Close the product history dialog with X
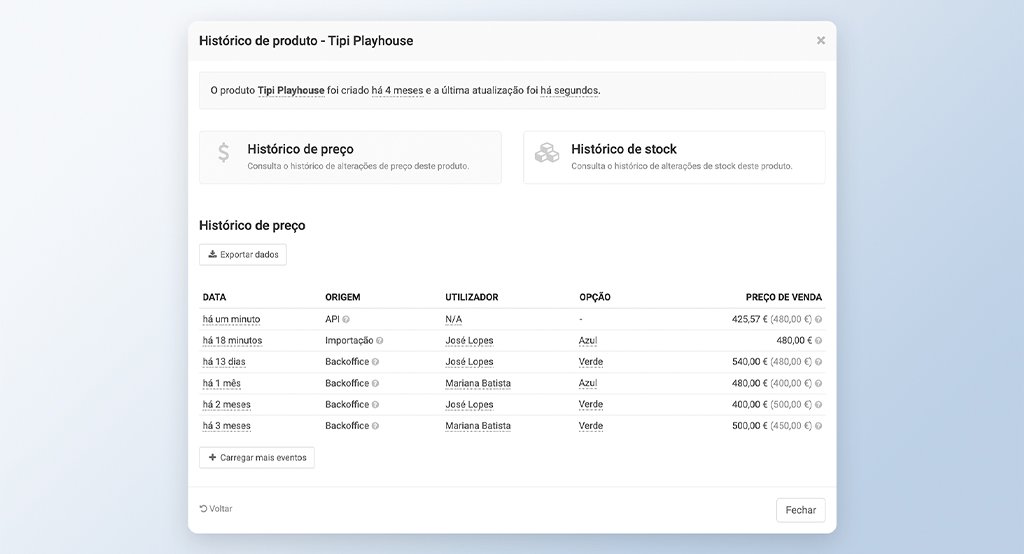Screen dimensions: 1024x554 point(821,41)
